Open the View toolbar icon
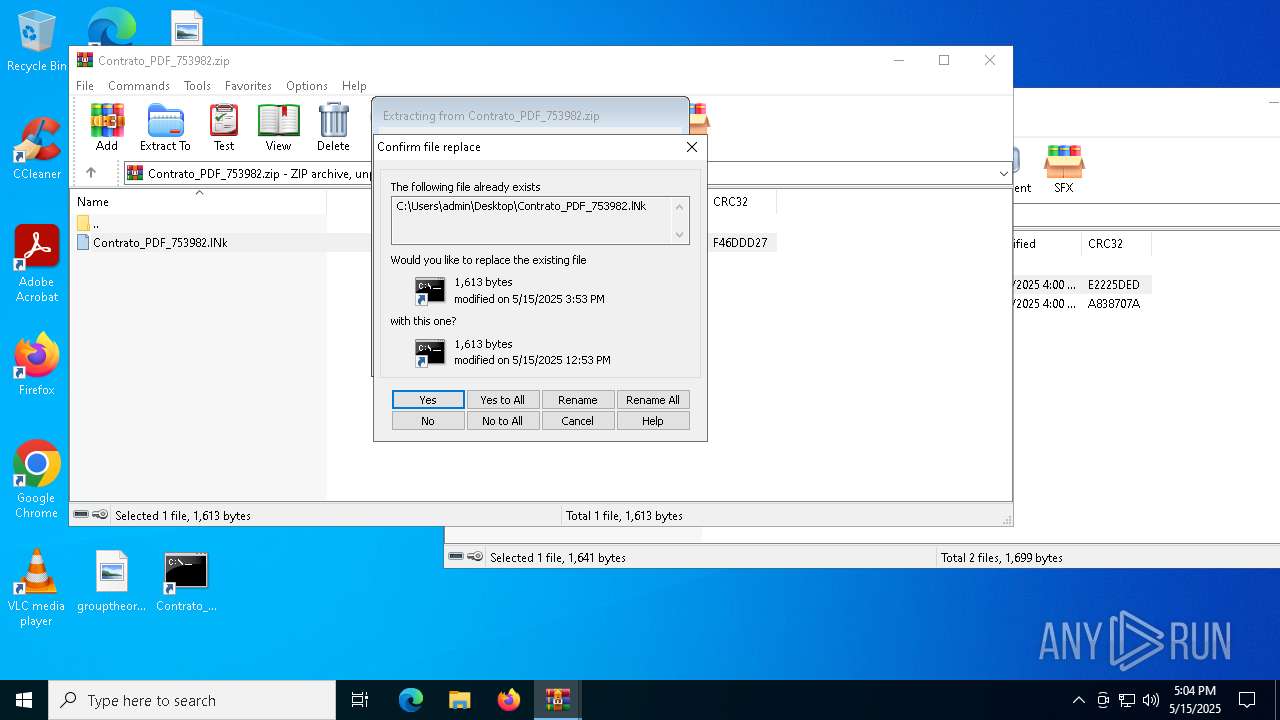1280x720 pixels. point(278,127)
